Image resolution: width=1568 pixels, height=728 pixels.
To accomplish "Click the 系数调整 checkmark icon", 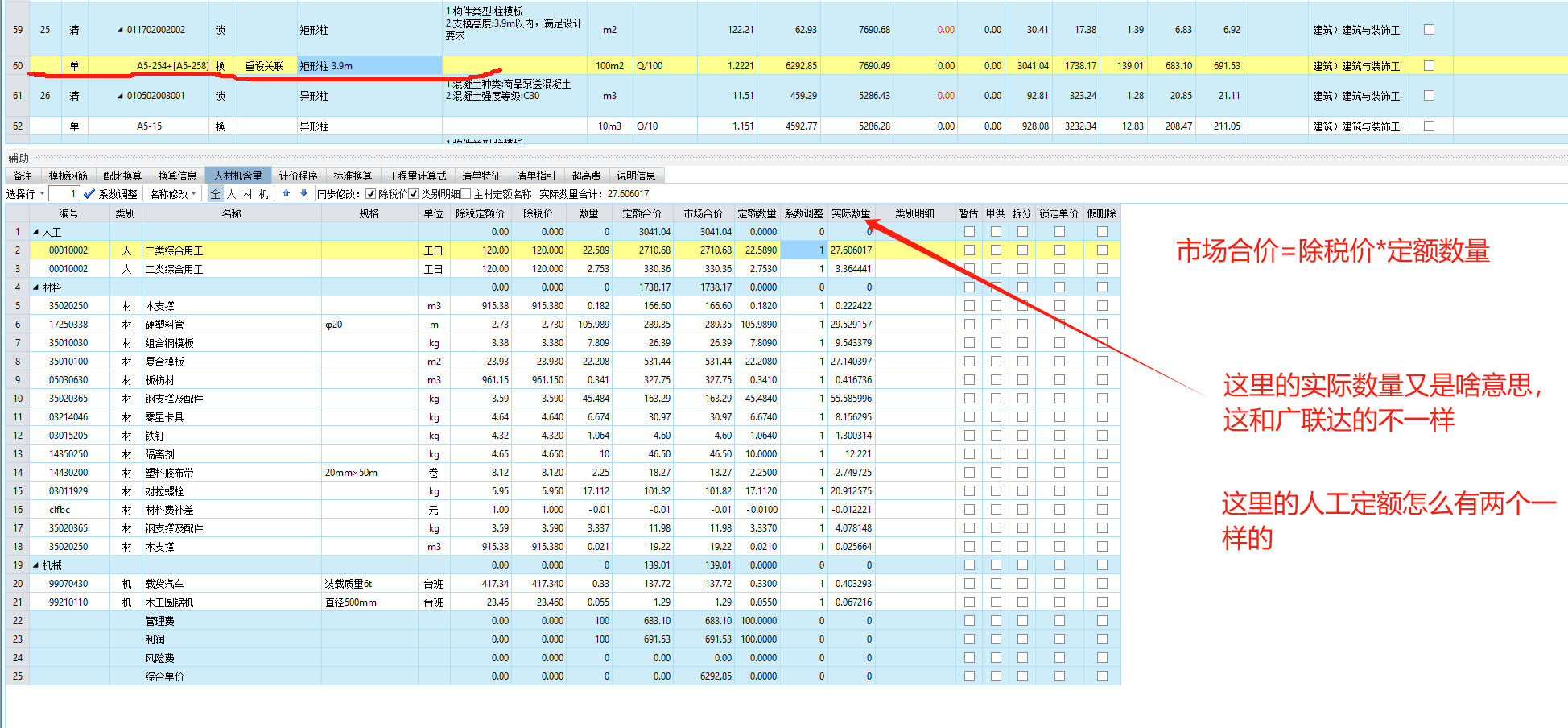I will [89, 194].
